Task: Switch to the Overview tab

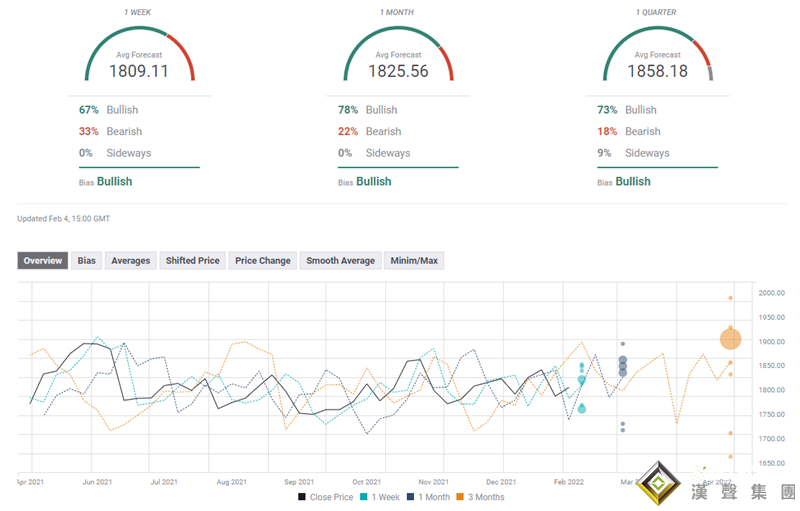Action: pos(43,261)
